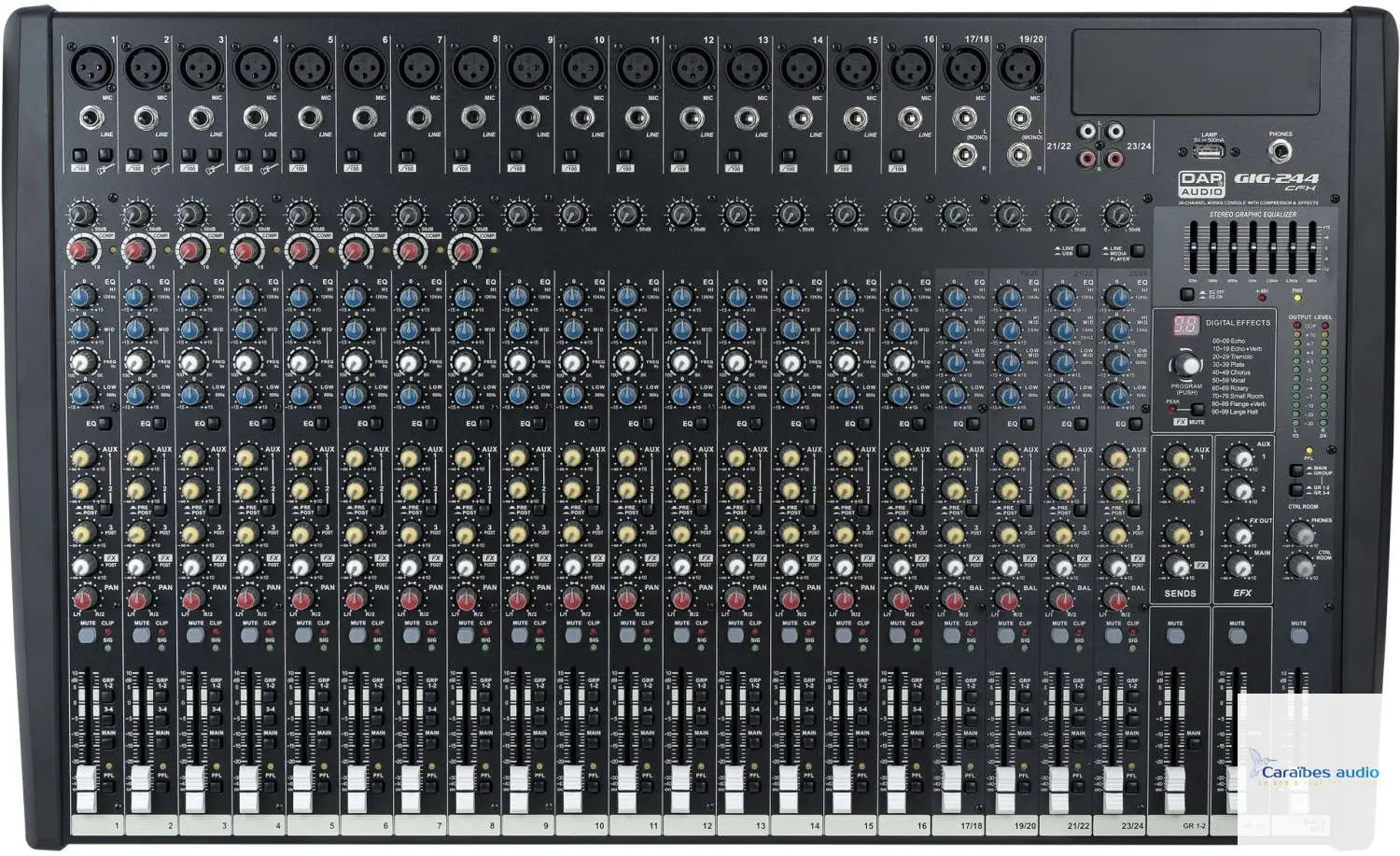This screenshot has width=1400, height=856.
Task: Click the AUX 3 send knob on channel 2
Action: pyautogui.click(x=137, y=534)
